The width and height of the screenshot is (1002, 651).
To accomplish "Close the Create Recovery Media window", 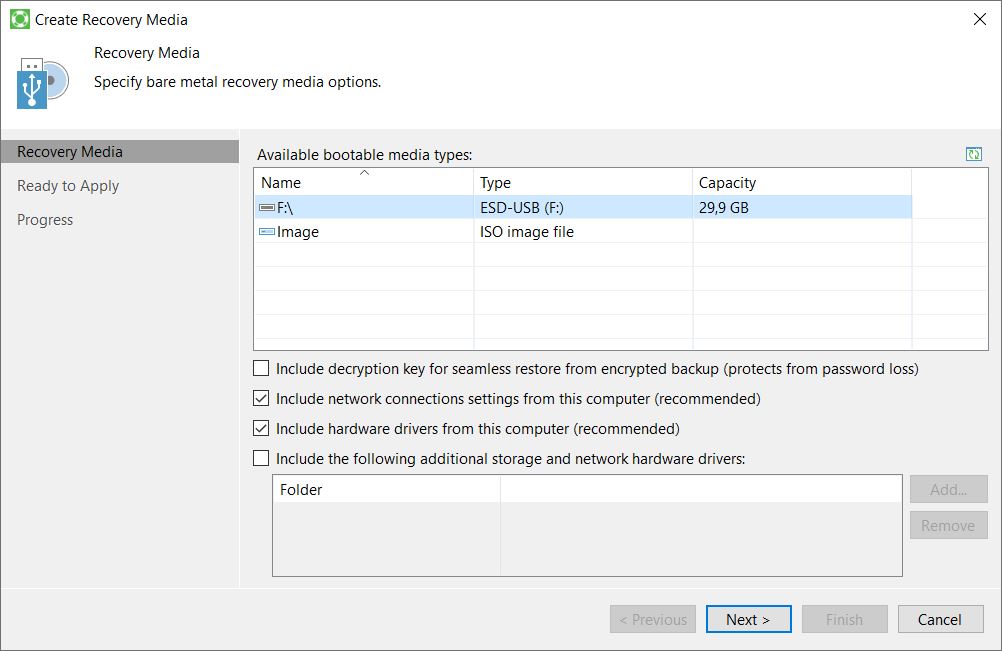I will click(x=979, y=19).
